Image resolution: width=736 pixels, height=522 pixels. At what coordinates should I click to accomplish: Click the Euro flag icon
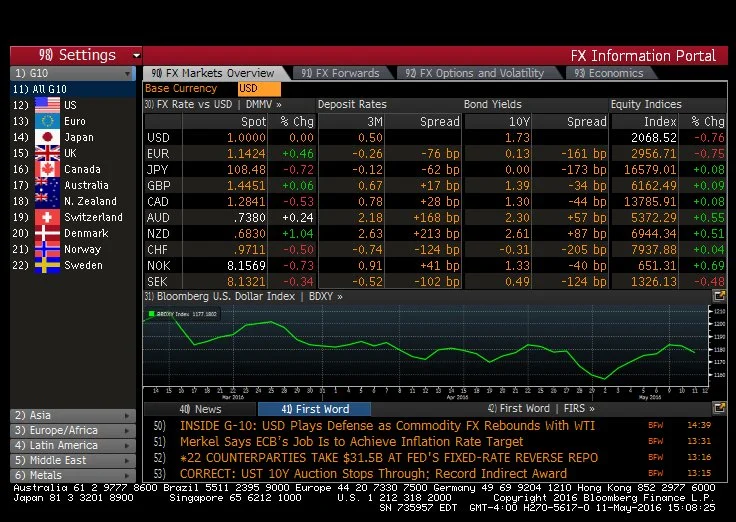point(47,121)
